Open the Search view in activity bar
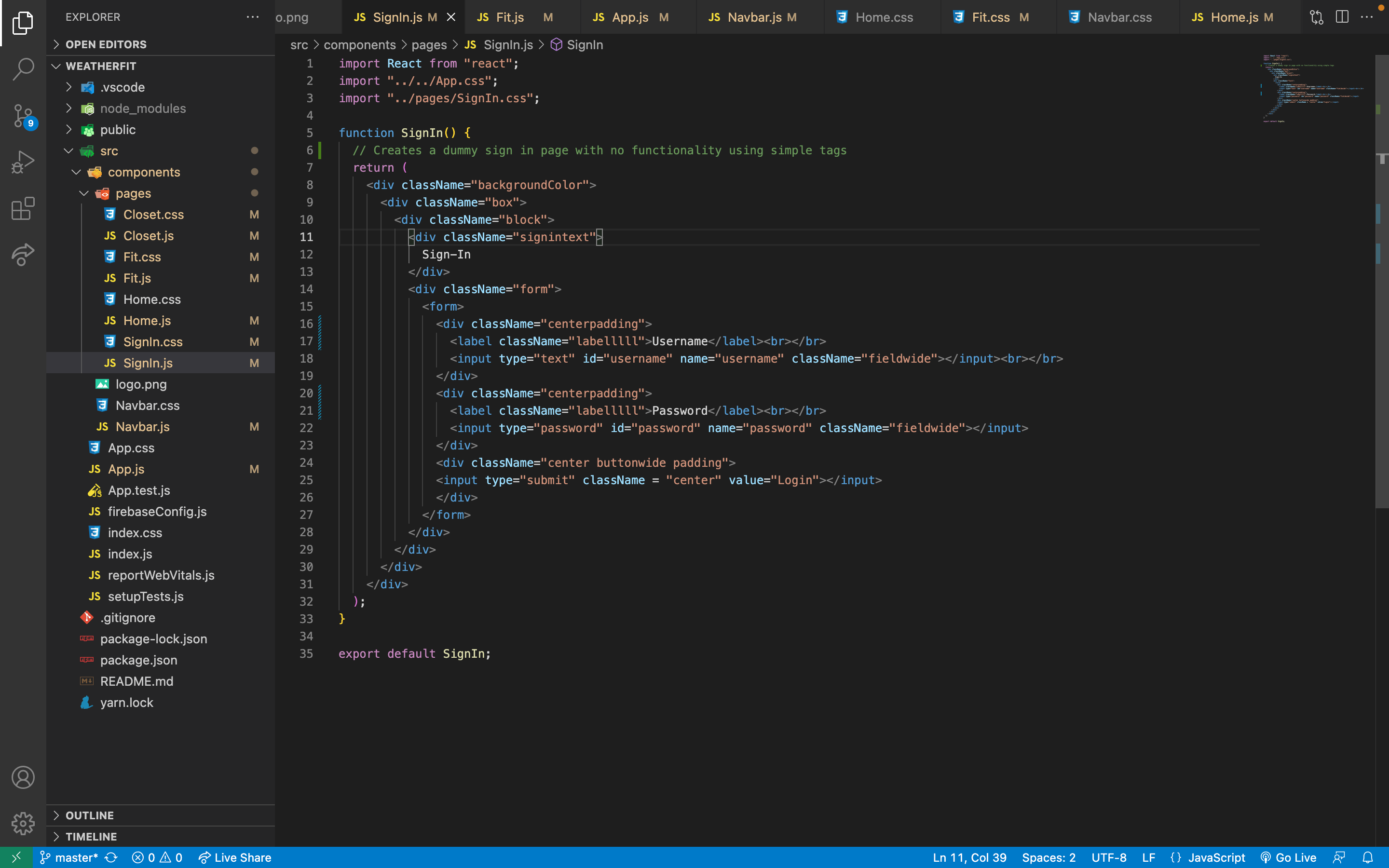 [23, 69]
